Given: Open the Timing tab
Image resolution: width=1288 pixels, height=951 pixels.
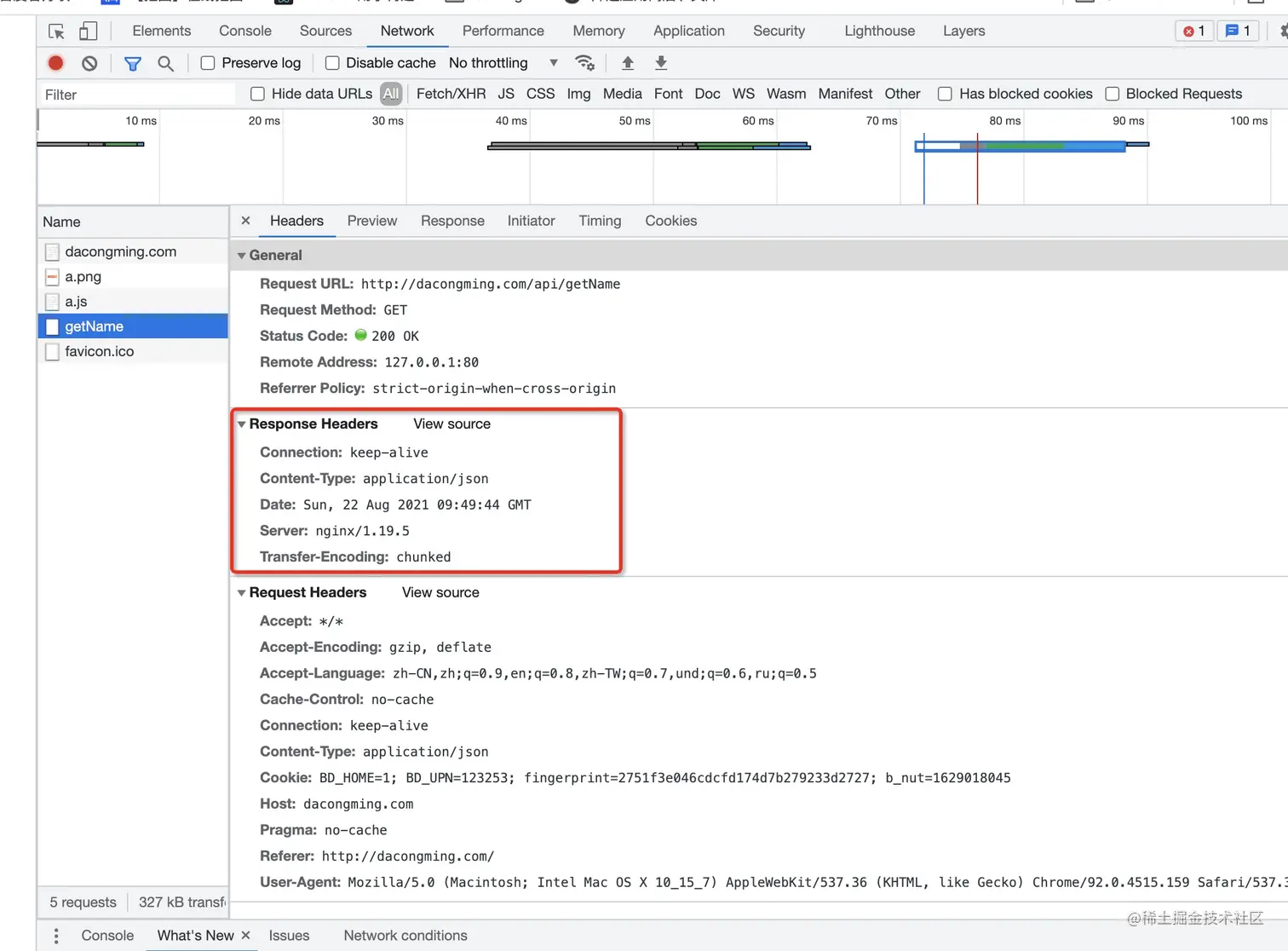Looking at the screenshot, I should (x=600, y=221).
